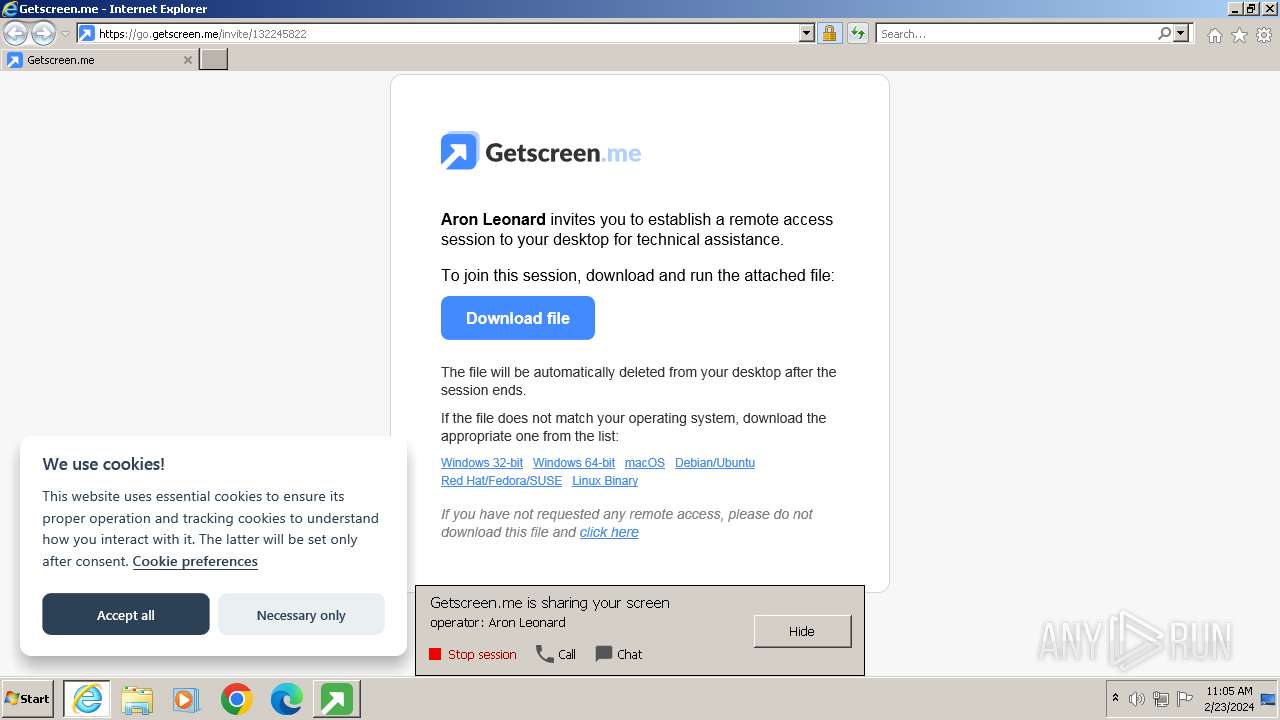Open the Windows 32-bit download link

[482, 463]
